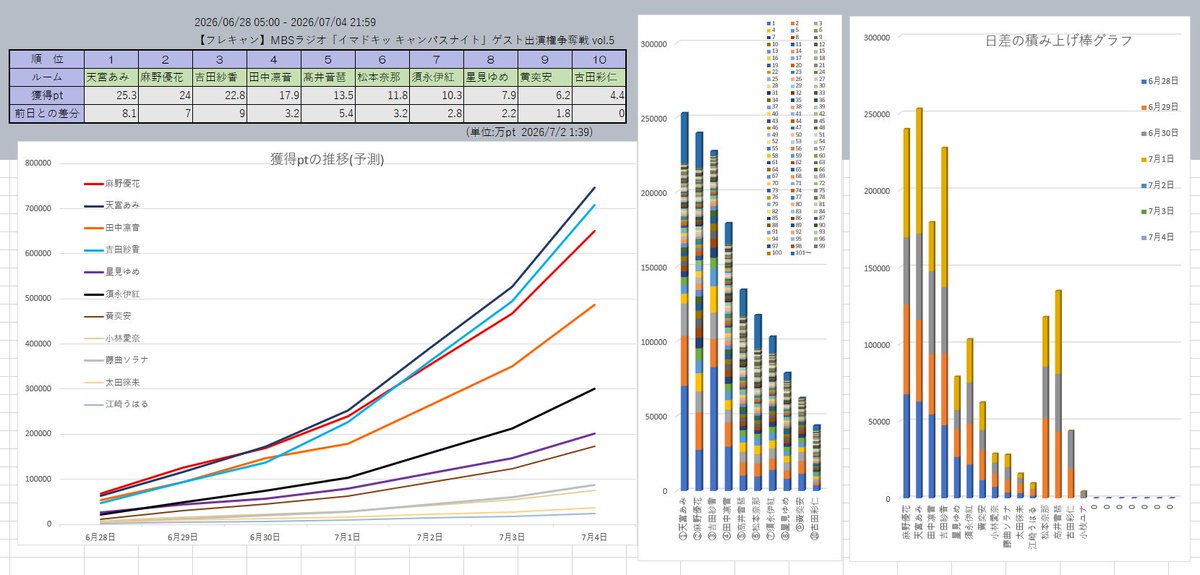
Task: Select the ルーム header cell in the table
Action: [x=46, y=76]
